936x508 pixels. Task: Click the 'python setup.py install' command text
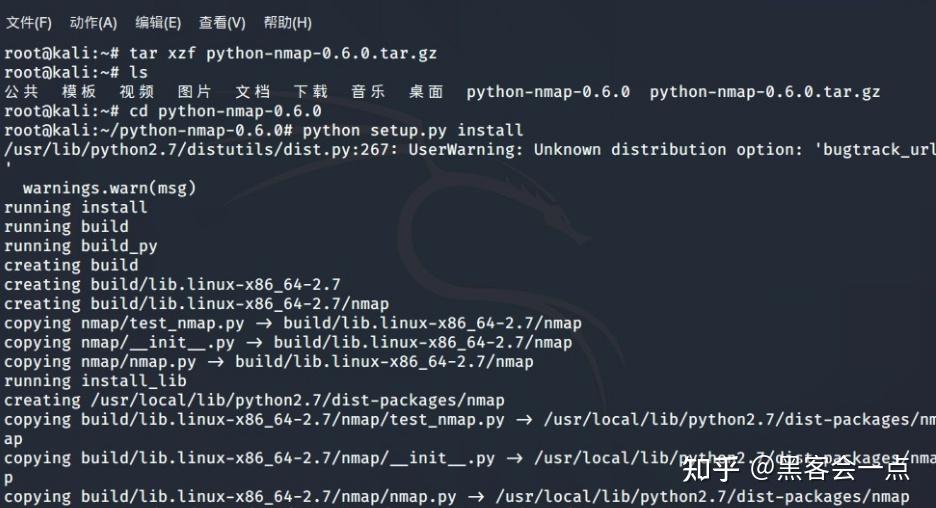coord(412,130)
